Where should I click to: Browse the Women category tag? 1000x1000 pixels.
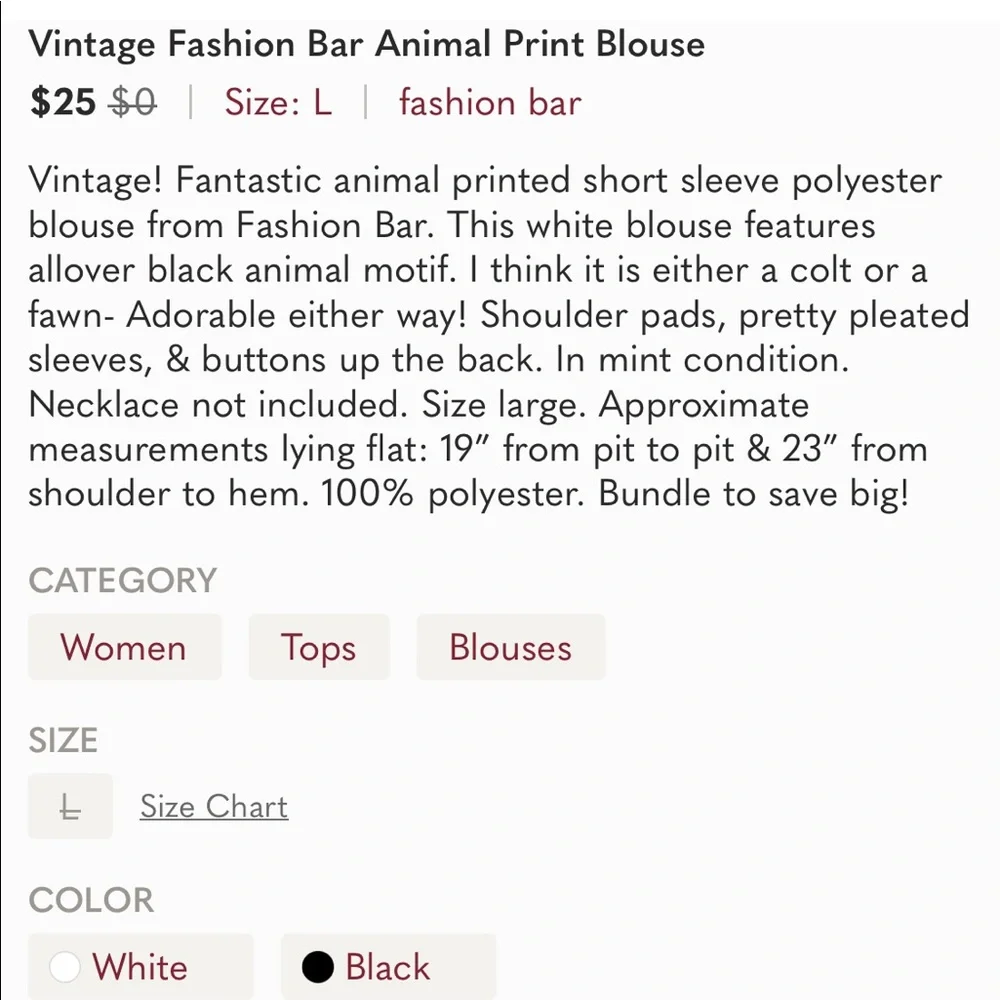[x=124, y=647]
